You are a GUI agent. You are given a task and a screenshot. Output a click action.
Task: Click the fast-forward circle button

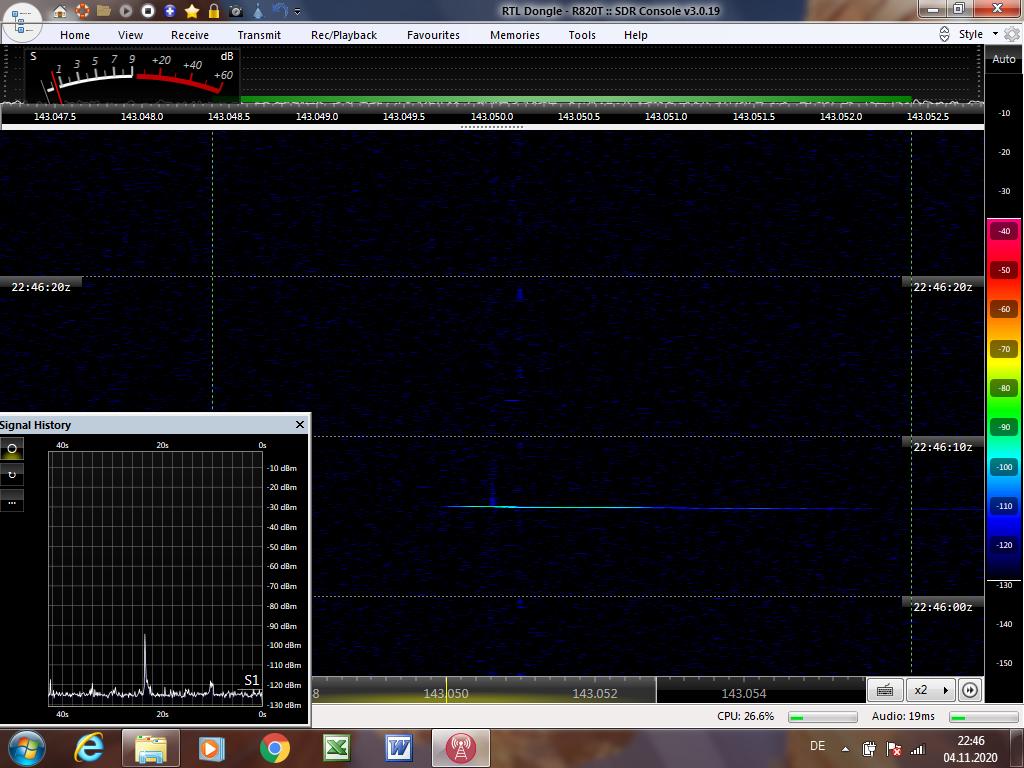(x=970, y=690)
